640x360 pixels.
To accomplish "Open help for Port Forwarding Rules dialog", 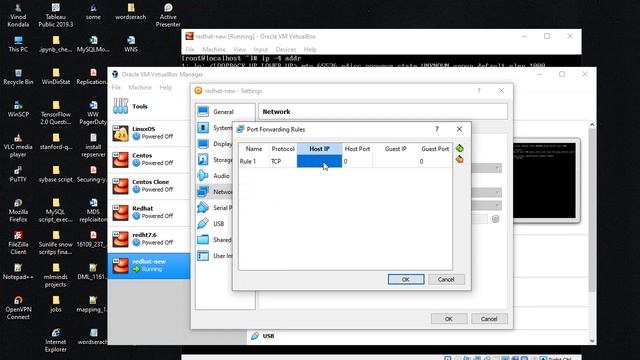I will [437, 129].
